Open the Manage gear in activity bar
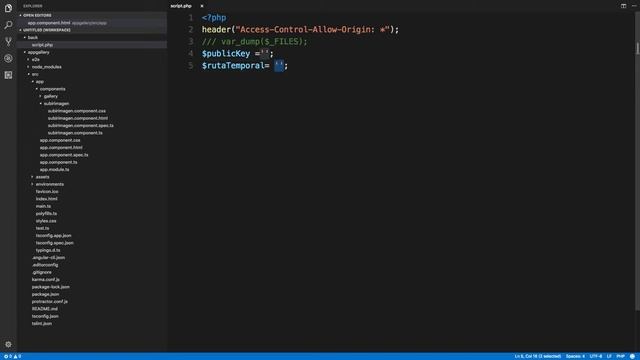640x360 pixels. 8,344
